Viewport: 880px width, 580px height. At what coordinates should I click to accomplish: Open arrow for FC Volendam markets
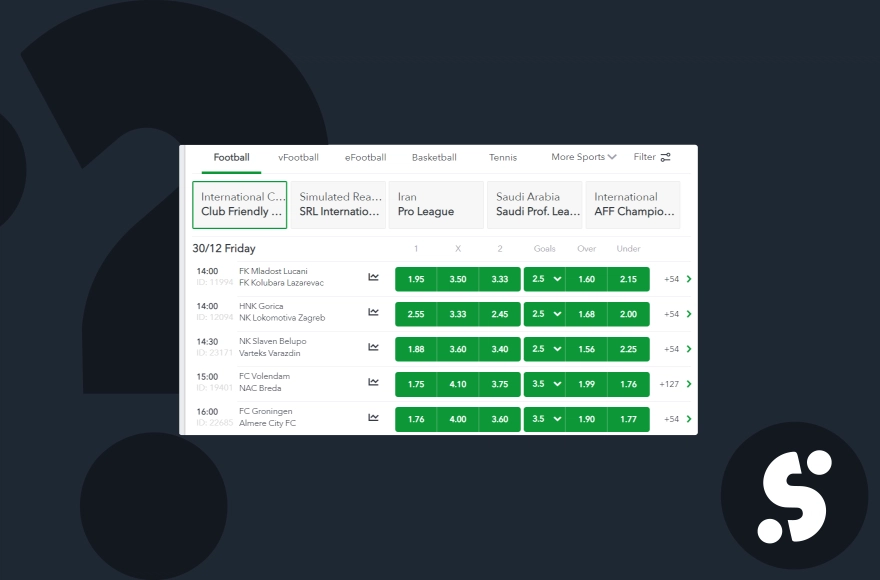tap(689, 384)
